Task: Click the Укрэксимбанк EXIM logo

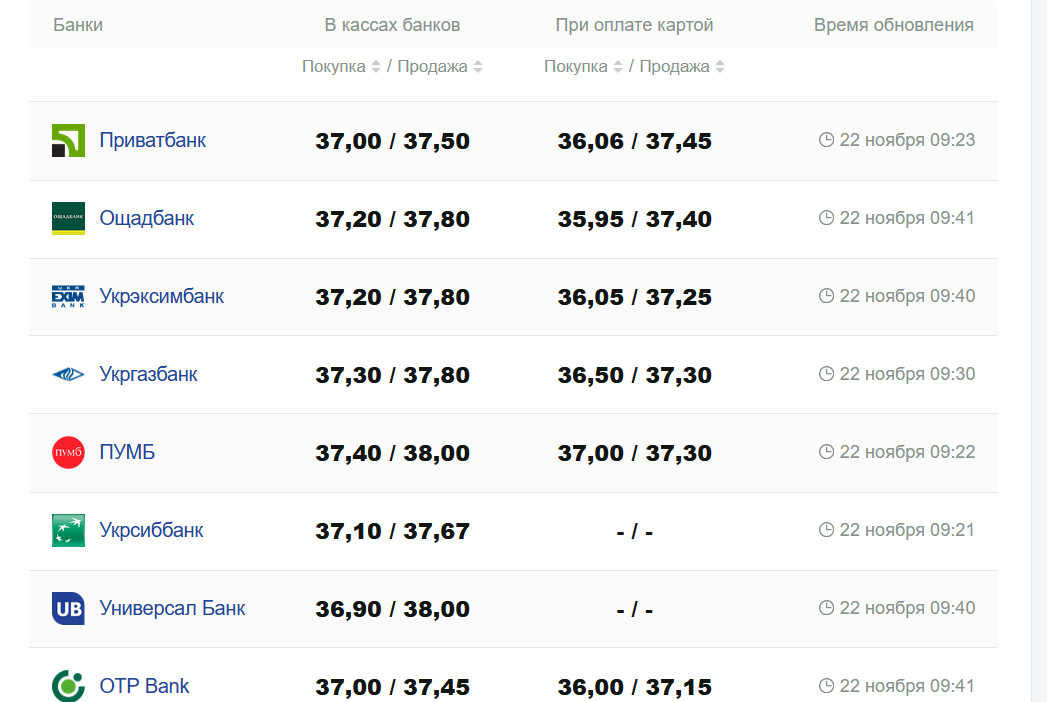Action: (68, 297)
